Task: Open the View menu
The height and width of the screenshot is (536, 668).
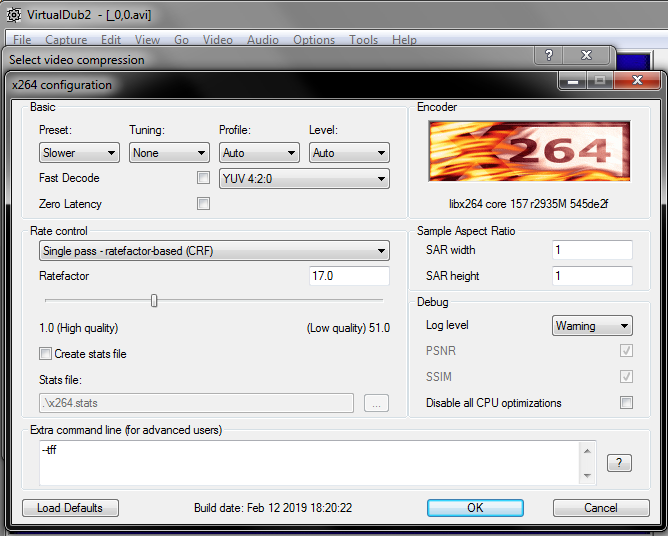Action: [x=147, y=40]
